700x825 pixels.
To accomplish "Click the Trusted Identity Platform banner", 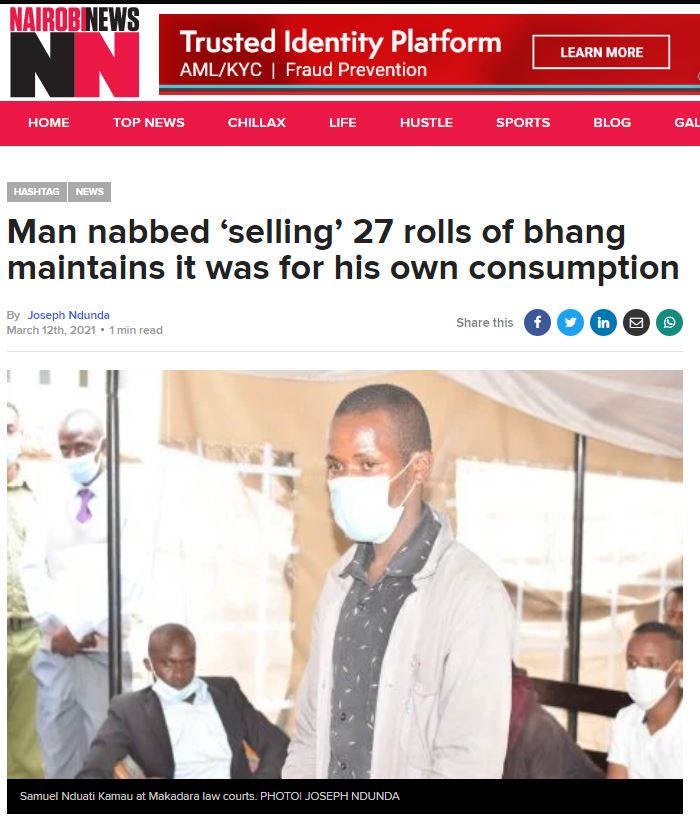I will (429, 54).
